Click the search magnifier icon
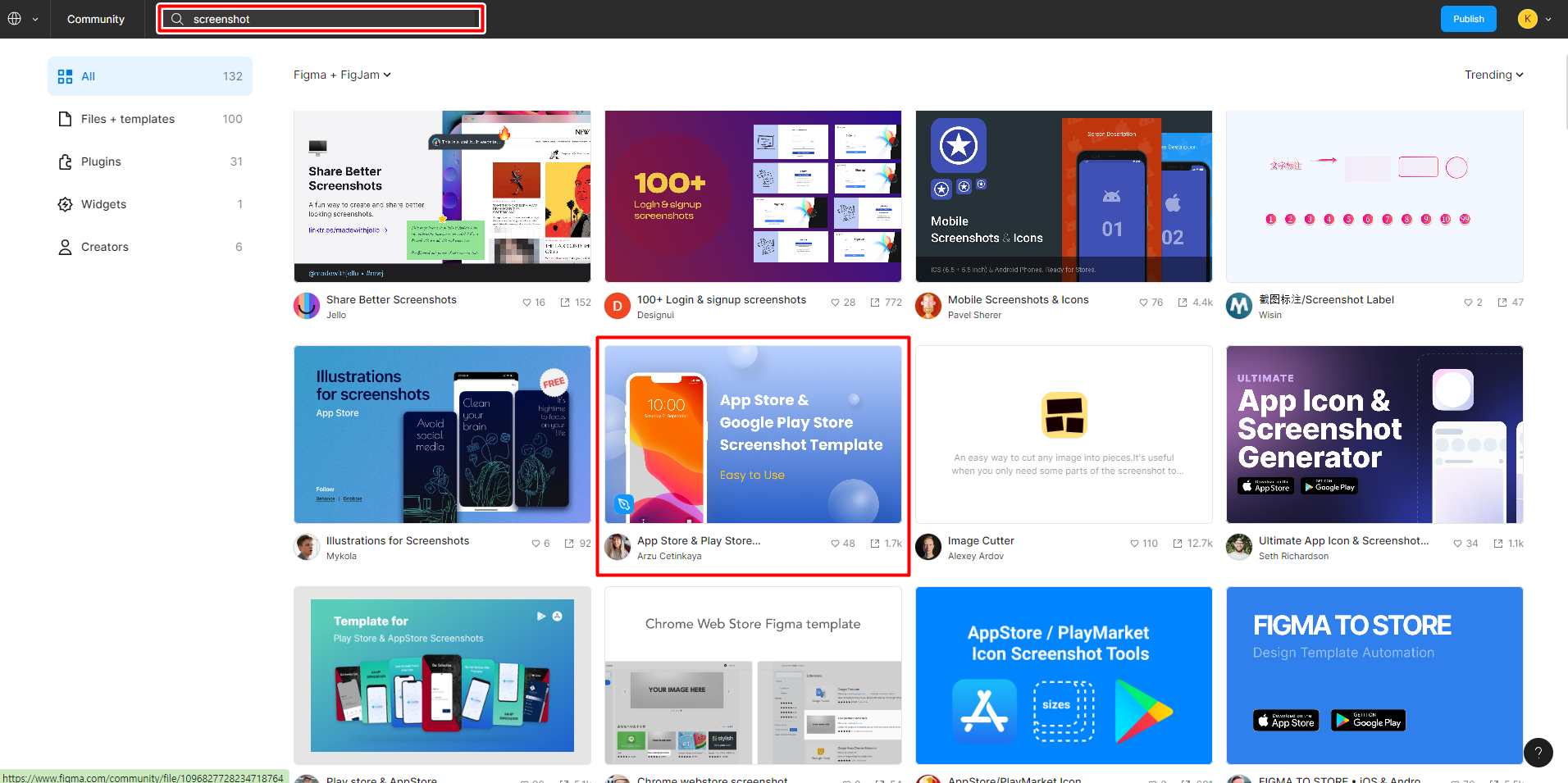 177,19
